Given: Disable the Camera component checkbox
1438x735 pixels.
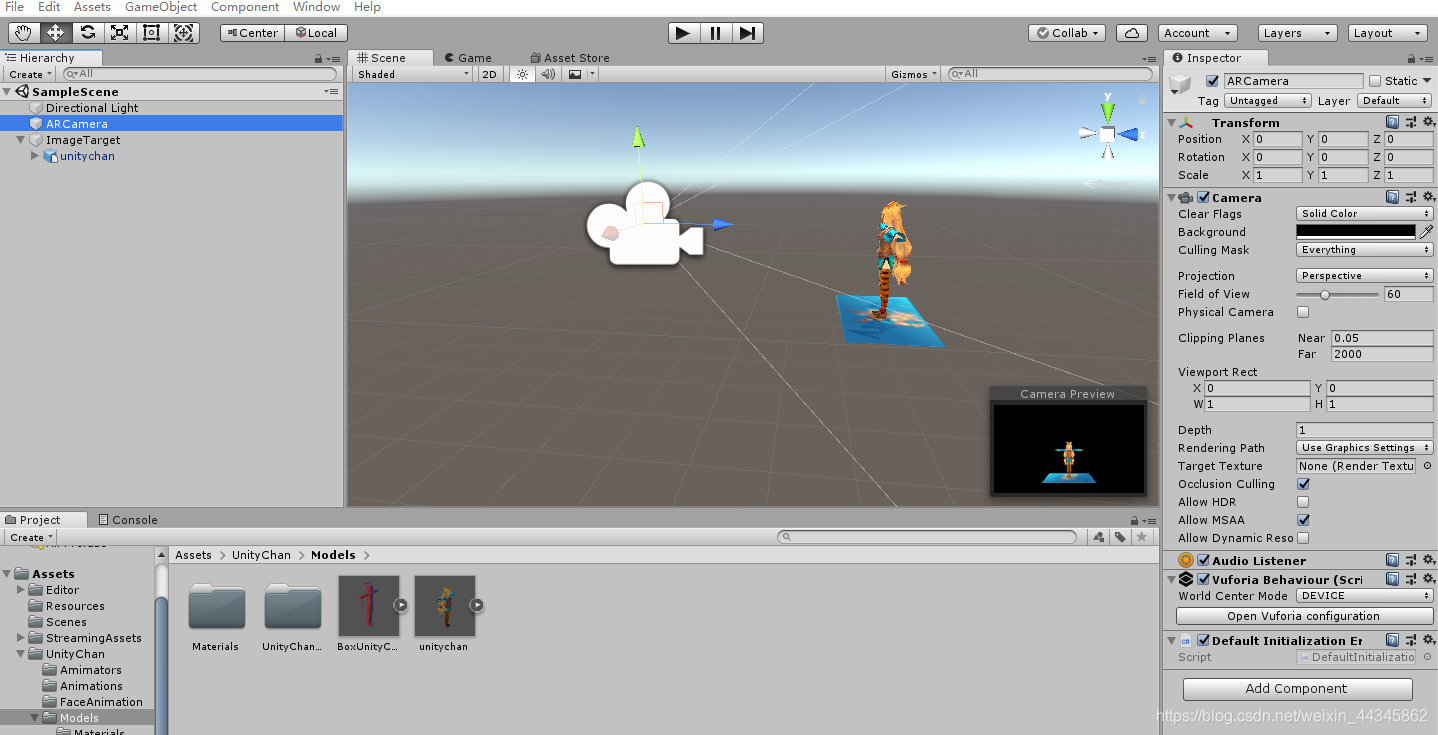Looking at the screenshot, I should coord(1204,197).
